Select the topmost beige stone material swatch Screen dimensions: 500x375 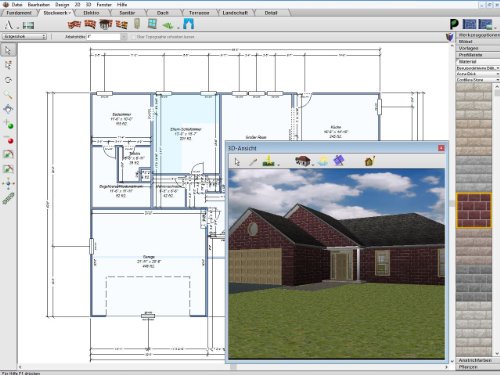pyautogui.click(x=474, y=102)
